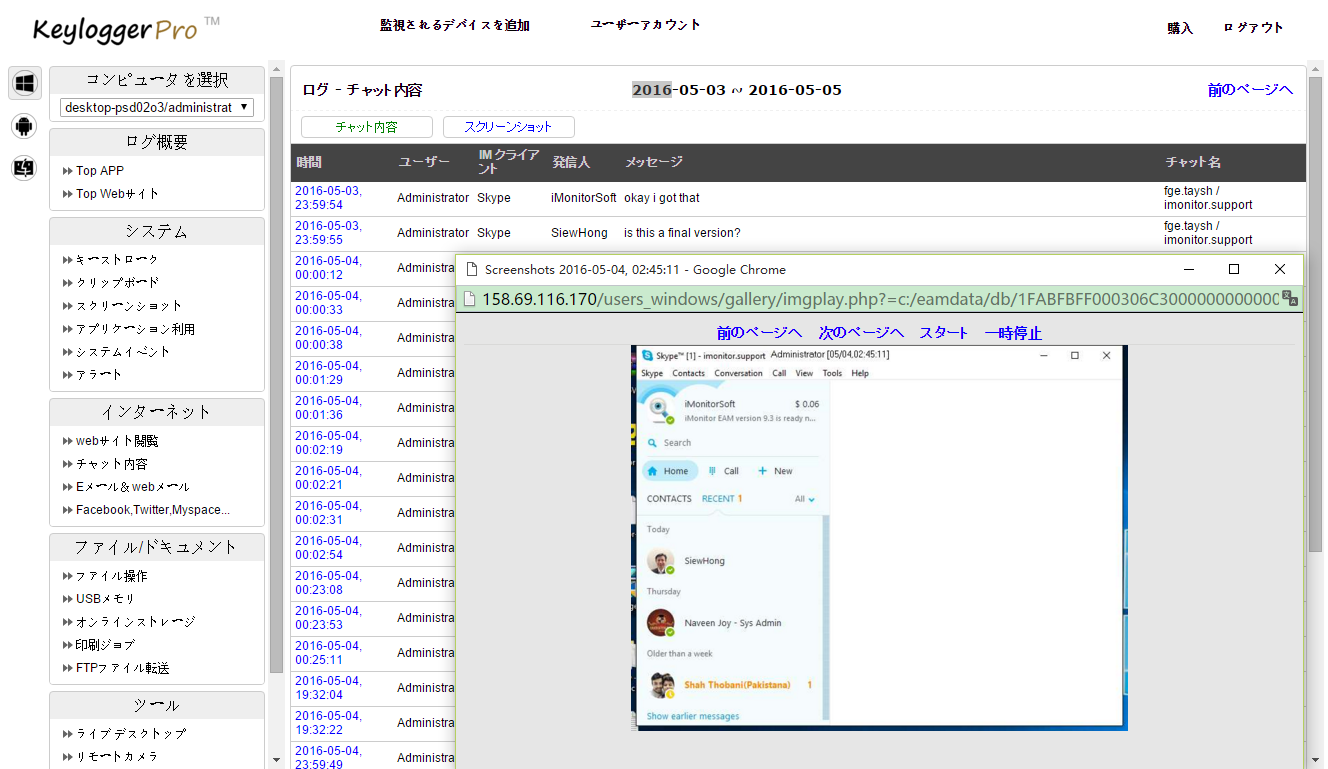Open キーストローク log

click(x=117, y=260)
